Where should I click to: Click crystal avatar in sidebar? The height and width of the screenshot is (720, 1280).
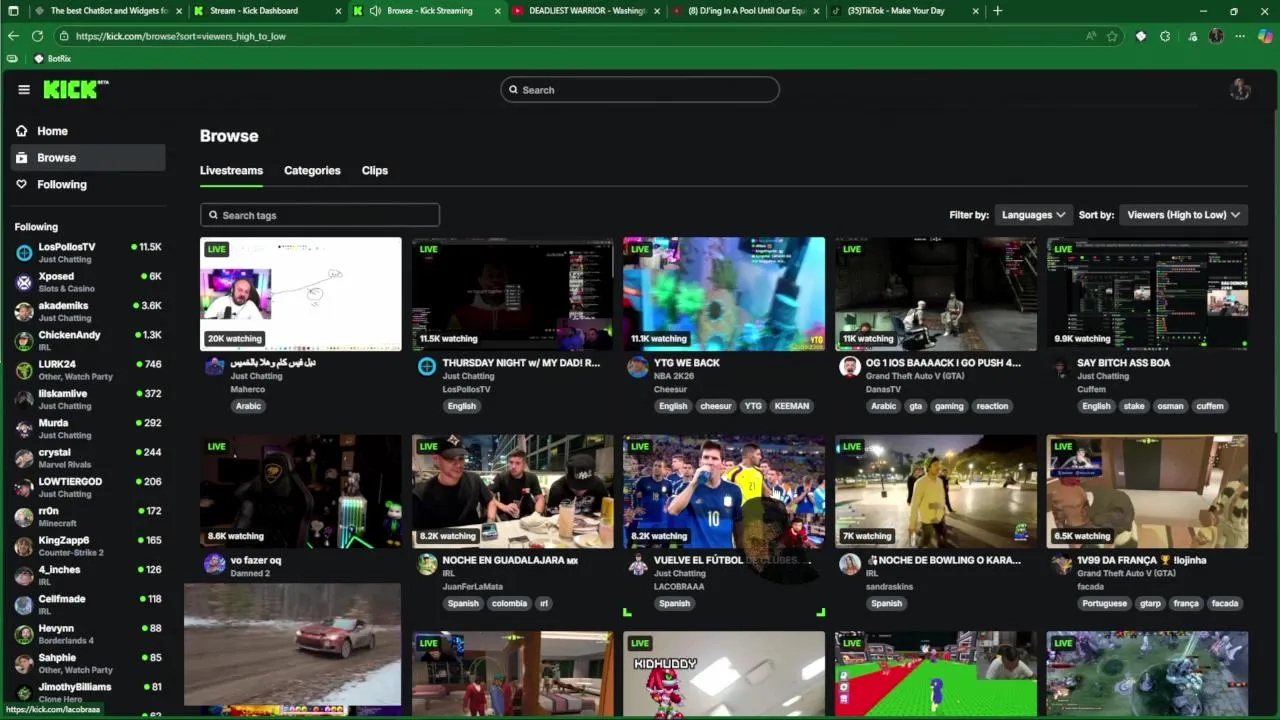click(24, 458)
